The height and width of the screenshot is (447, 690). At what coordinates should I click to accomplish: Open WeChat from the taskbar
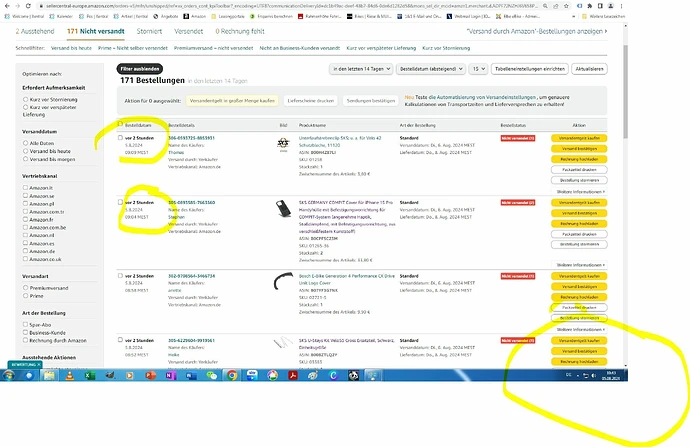212,375
